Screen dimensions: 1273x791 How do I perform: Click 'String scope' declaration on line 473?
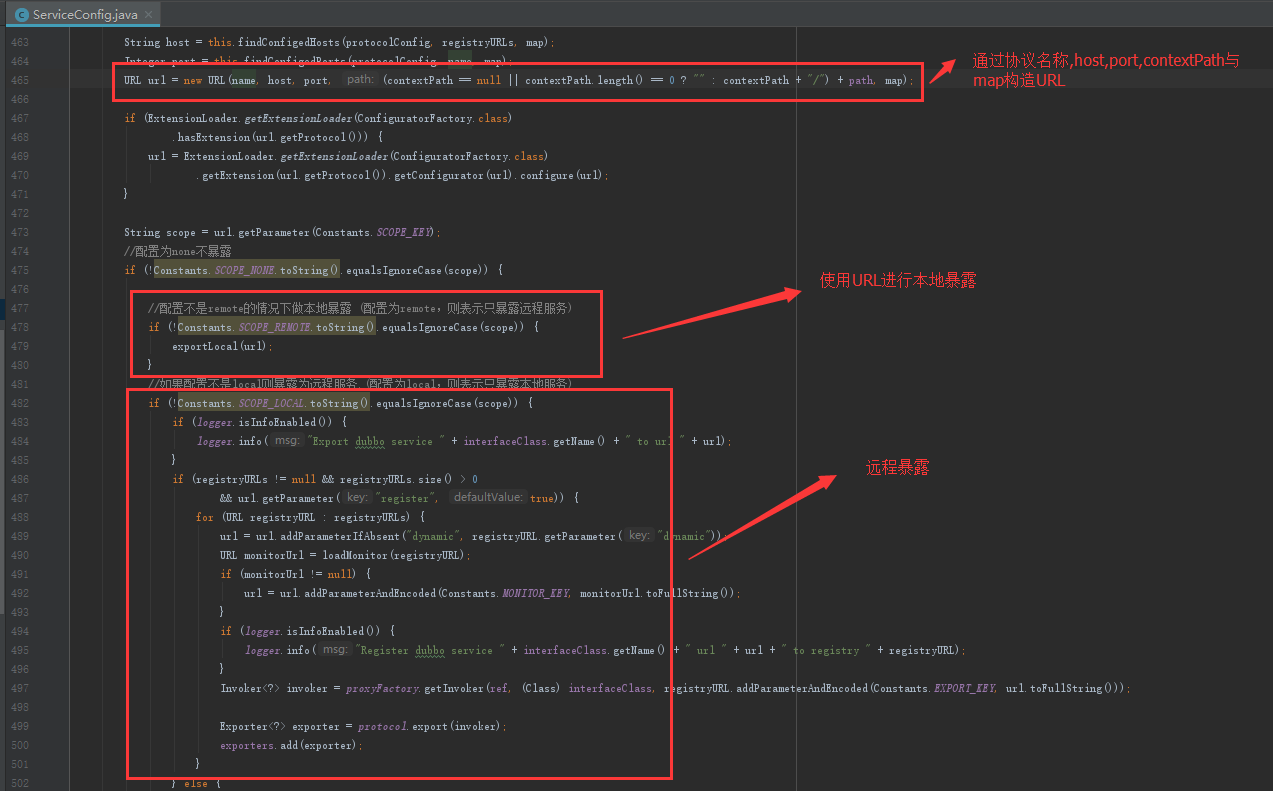tap(158, 232)
